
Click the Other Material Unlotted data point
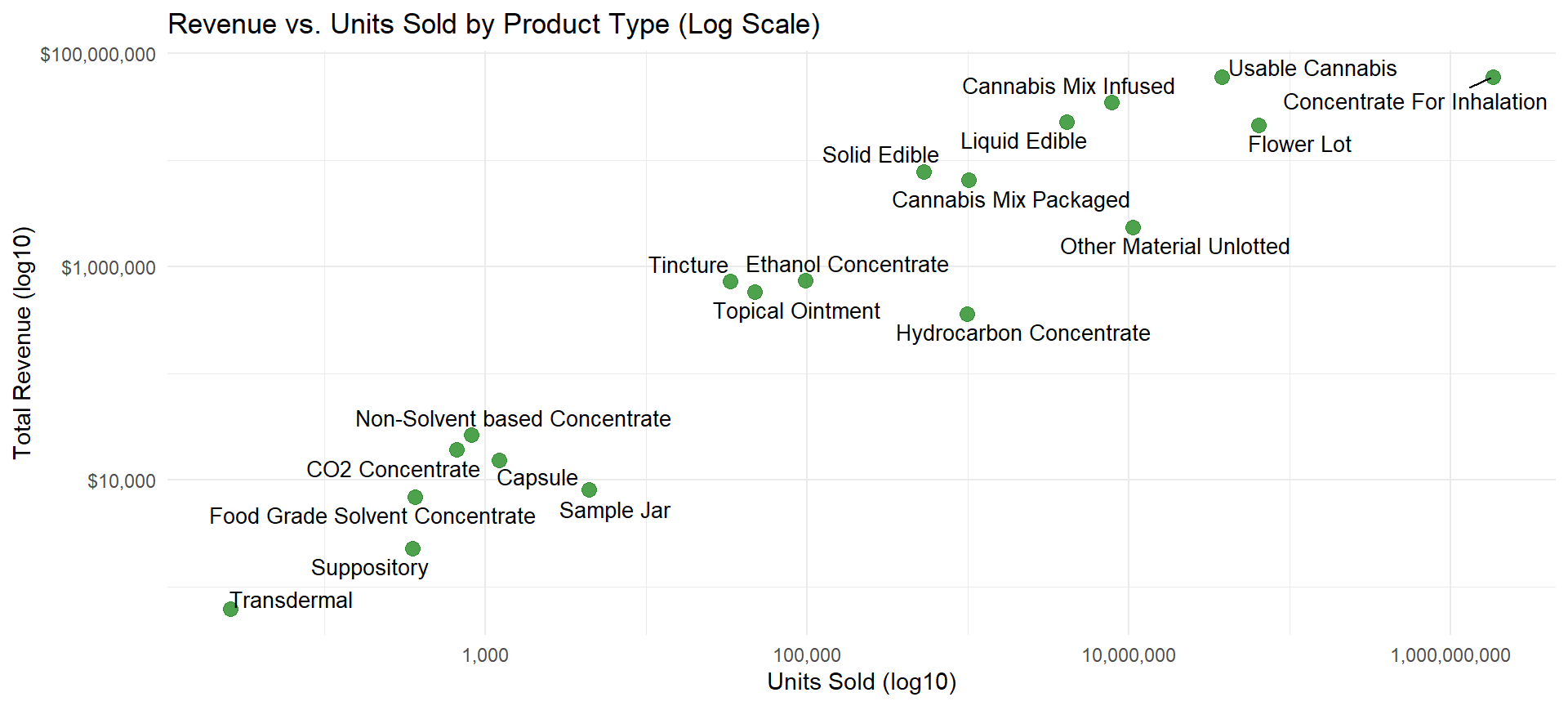click(1133, 227)
